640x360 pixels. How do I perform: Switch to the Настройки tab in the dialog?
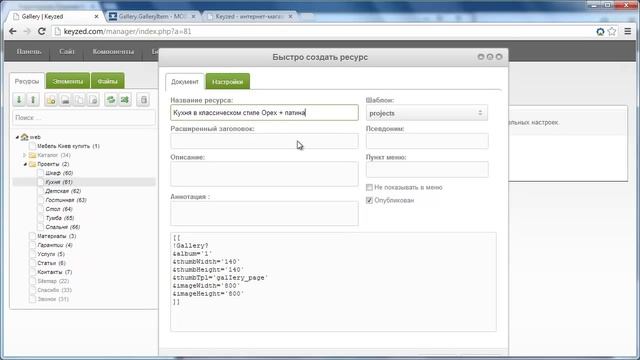(227, 82)
